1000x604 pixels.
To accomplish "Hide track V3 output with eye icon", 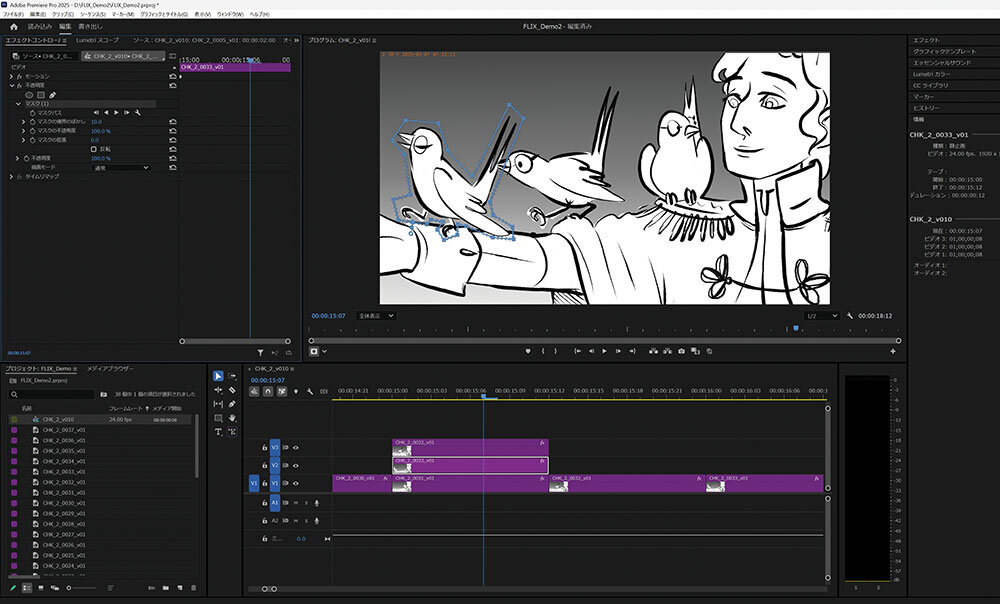I will click(x=295, y=448).
